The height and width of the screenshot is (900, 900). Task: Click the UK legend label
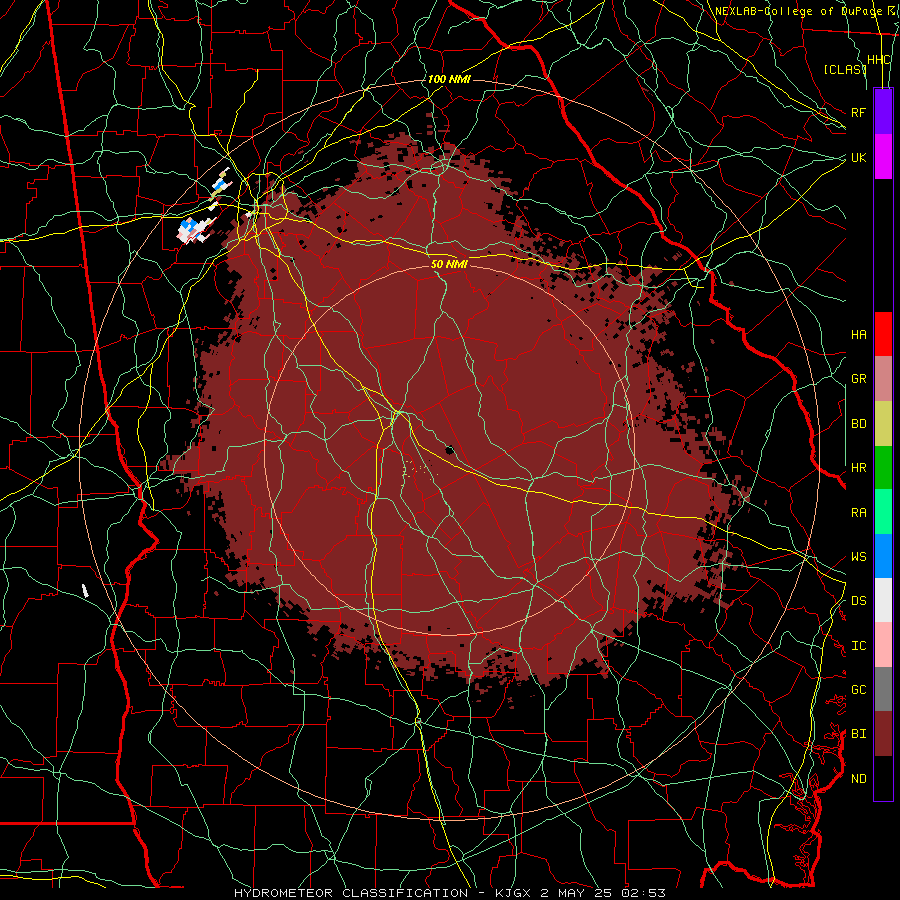[858, 157]
